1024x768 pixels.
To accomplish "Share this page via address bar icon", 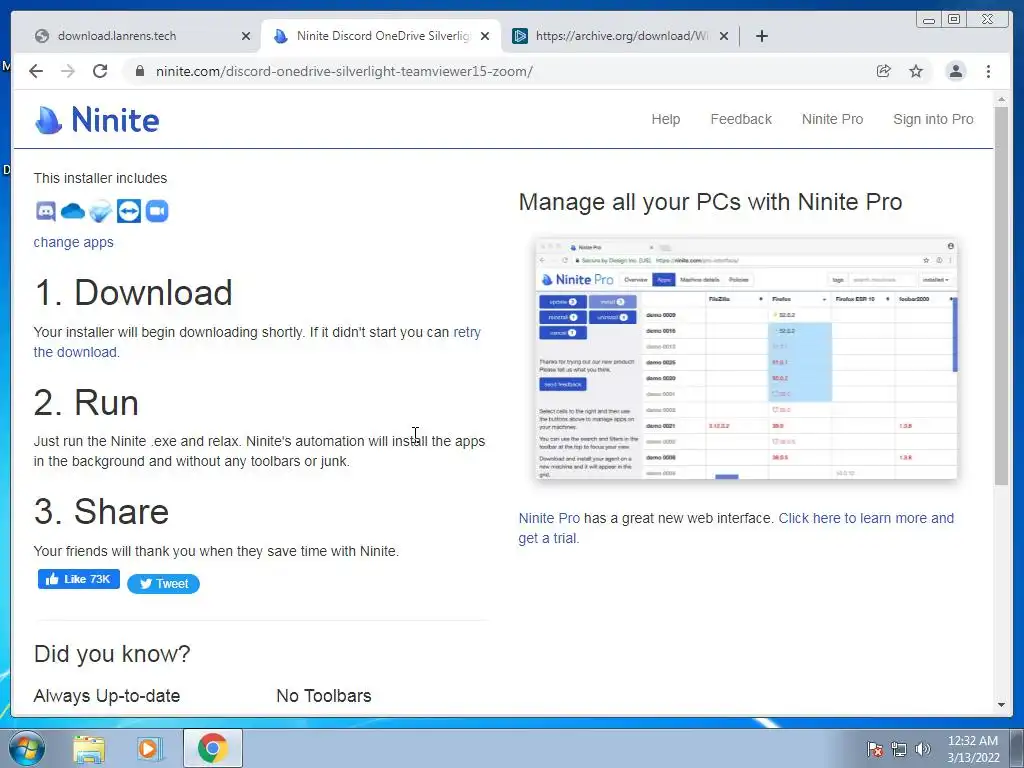I will pyautogui.click(x=884, y=71).
